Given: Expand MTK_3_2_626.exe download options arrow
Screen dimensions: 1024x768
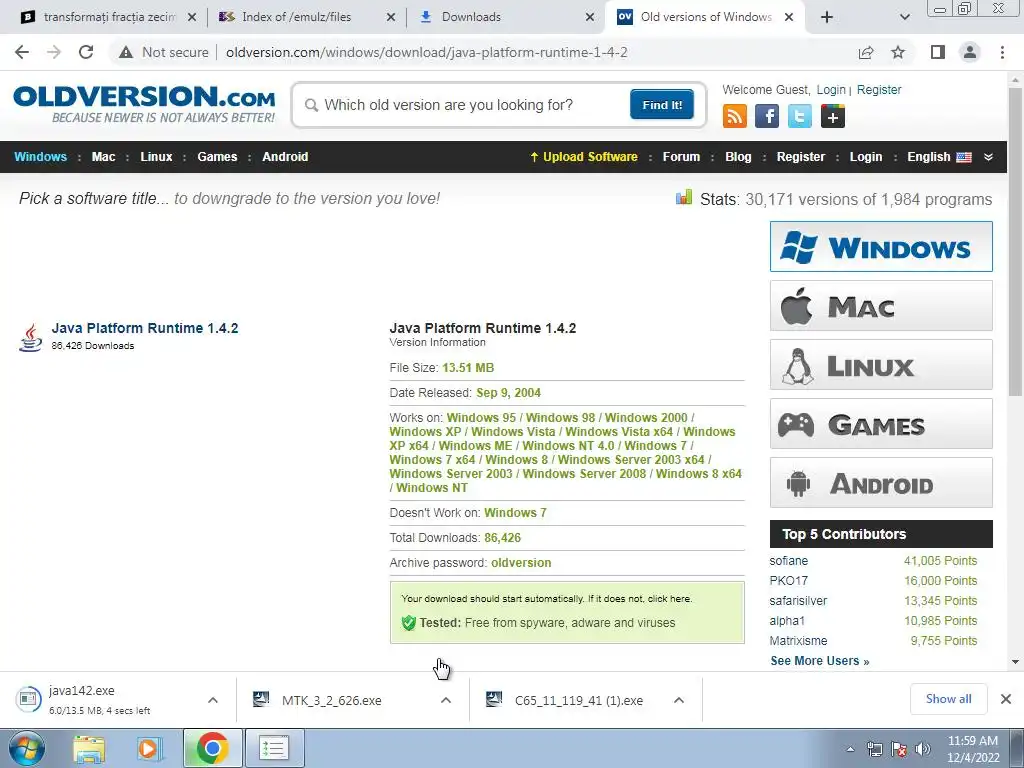Looking at the screenshot, I should click(446, 700).
